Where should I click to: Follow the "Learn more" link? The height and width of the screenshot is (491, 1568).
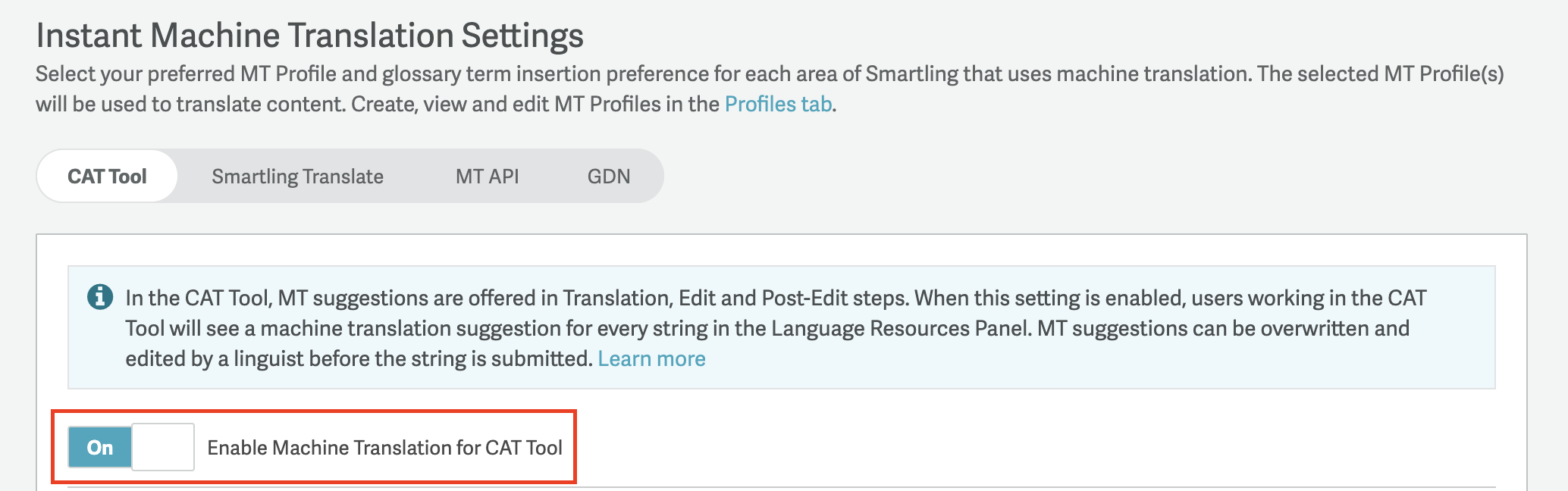[x=651, y=358]
